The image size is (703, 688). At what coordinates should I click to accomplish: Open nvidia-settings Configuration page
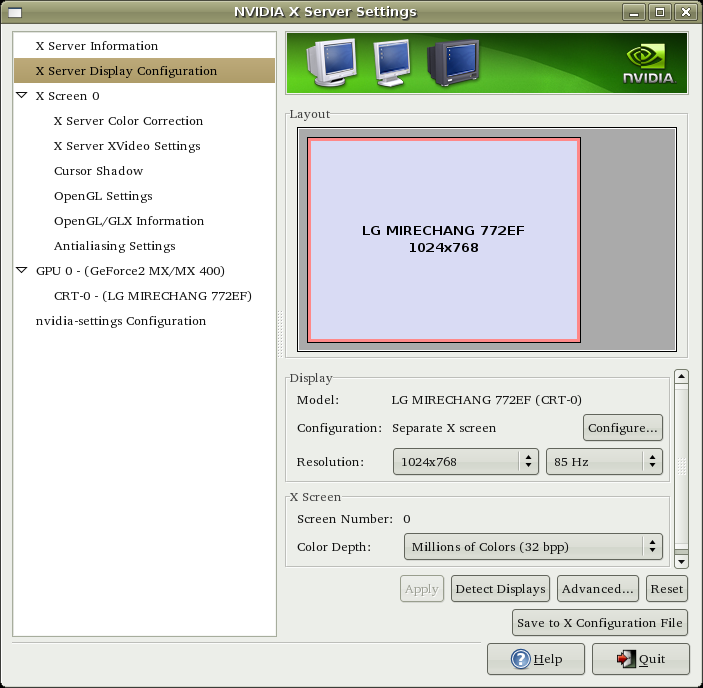[144, 321]
